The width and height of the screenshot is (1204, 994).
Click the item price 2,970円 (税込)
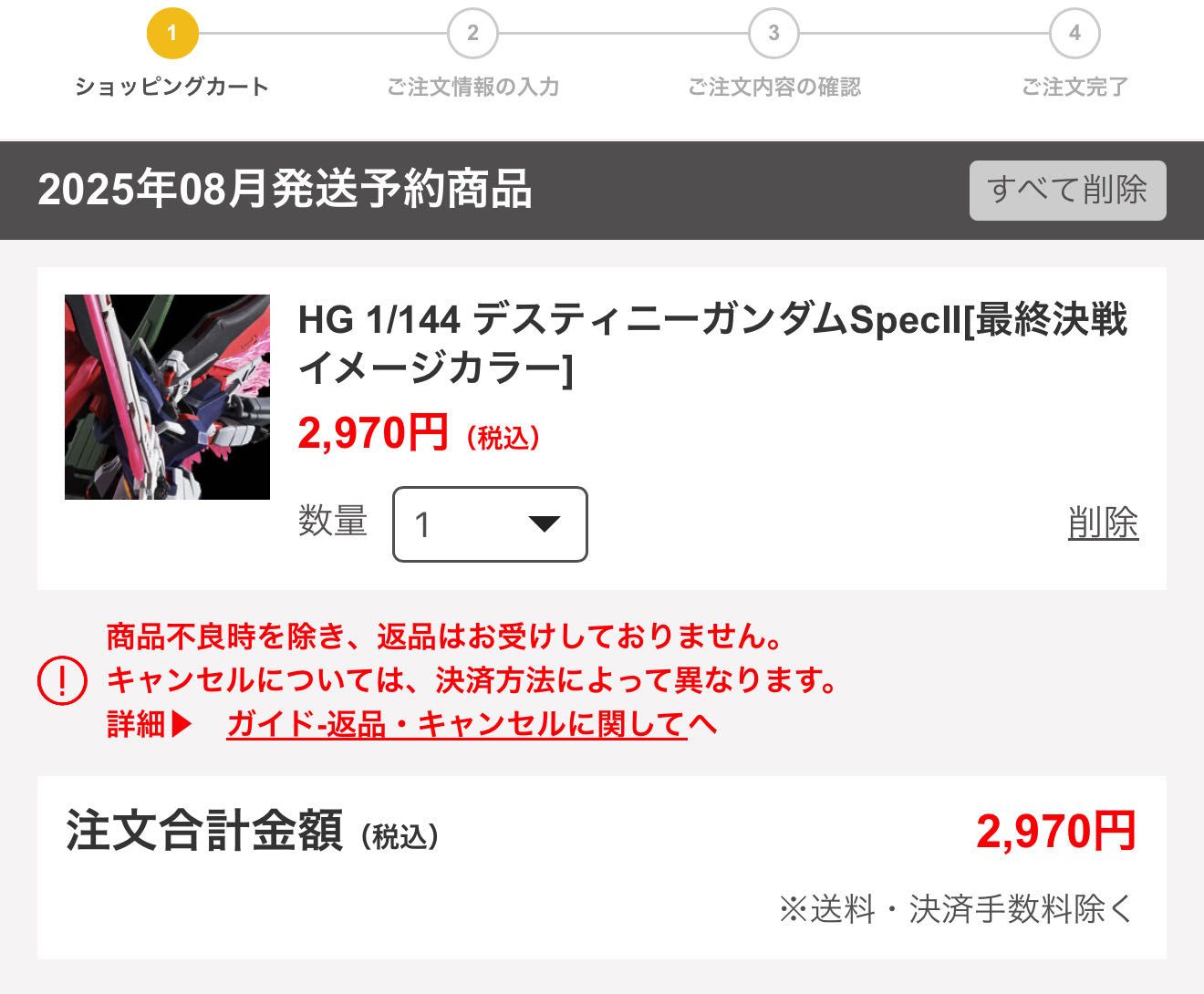click(419, 433)
